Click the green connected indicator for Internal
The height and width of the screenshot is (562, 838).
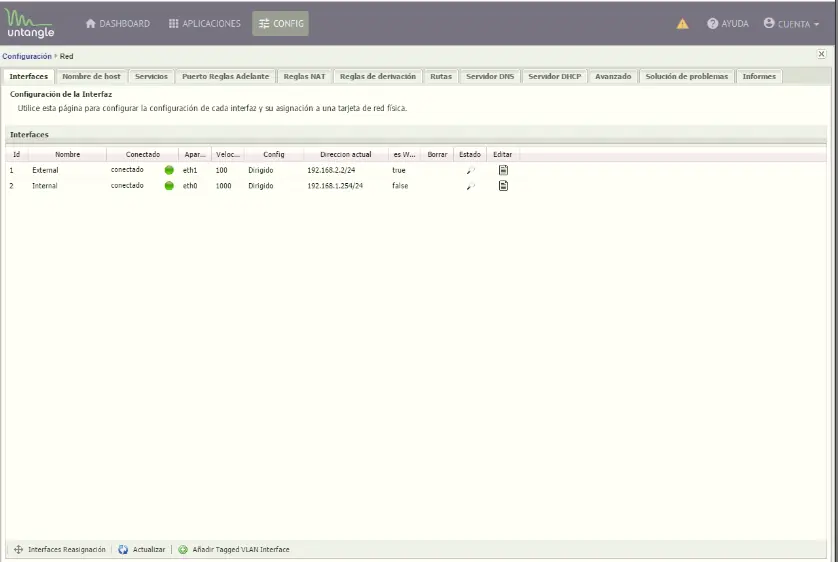click(169, 186)
